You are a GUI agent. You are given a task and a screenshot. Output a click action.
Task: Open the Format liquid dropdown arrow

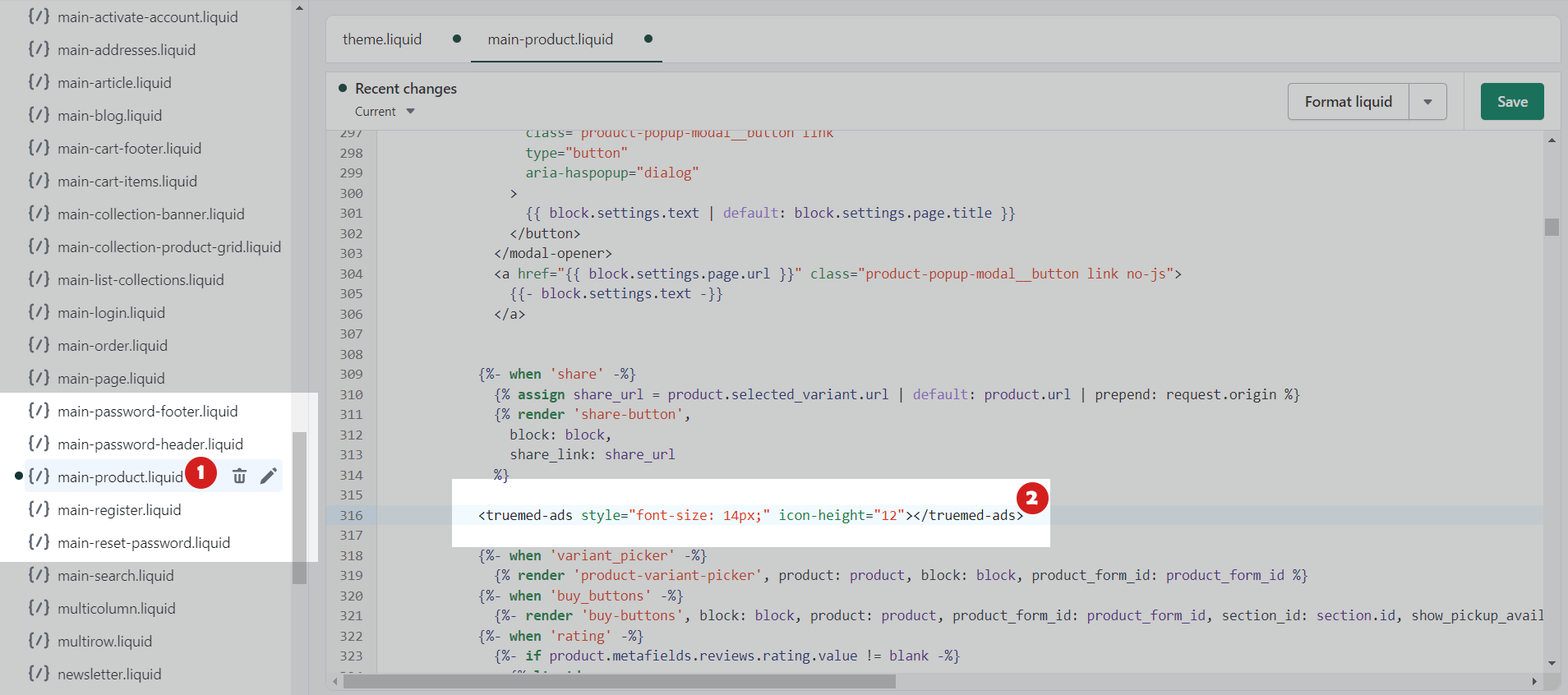point(1428,102)
